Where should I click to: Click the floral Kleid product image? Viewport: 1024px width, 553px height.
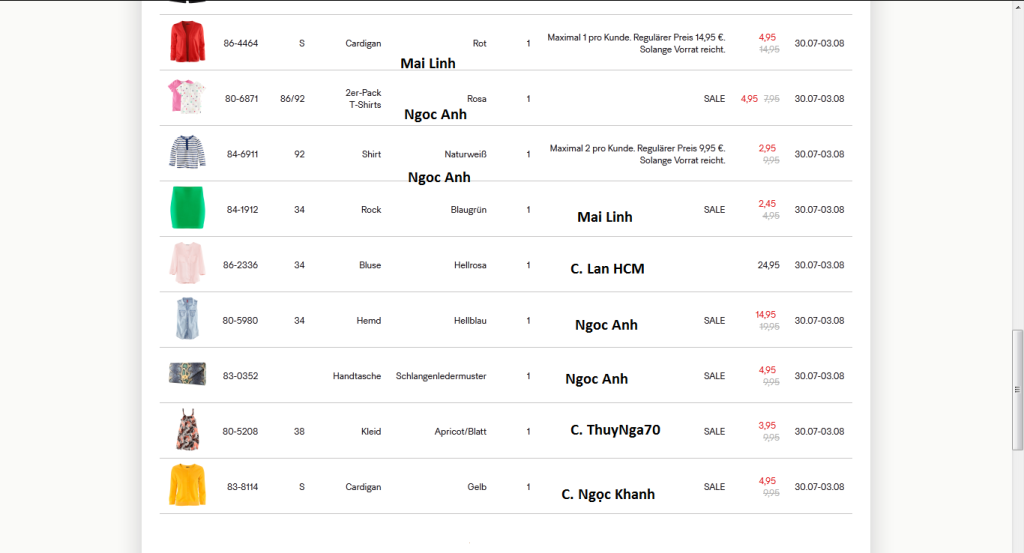tap(187, 430)
